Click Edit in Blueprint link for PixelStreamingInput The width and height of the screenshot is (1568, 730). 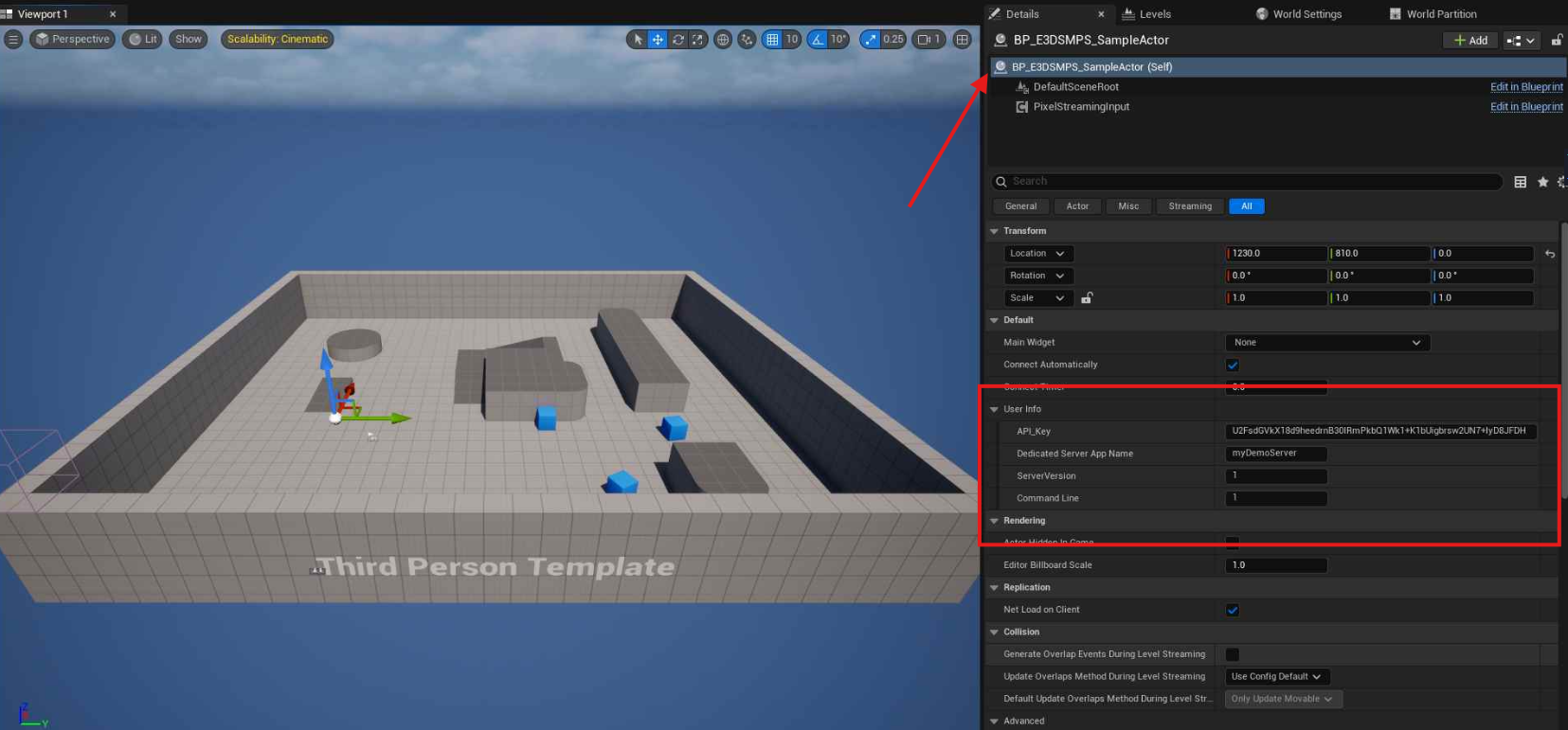pyautogui.click(x=1526, y=107)
